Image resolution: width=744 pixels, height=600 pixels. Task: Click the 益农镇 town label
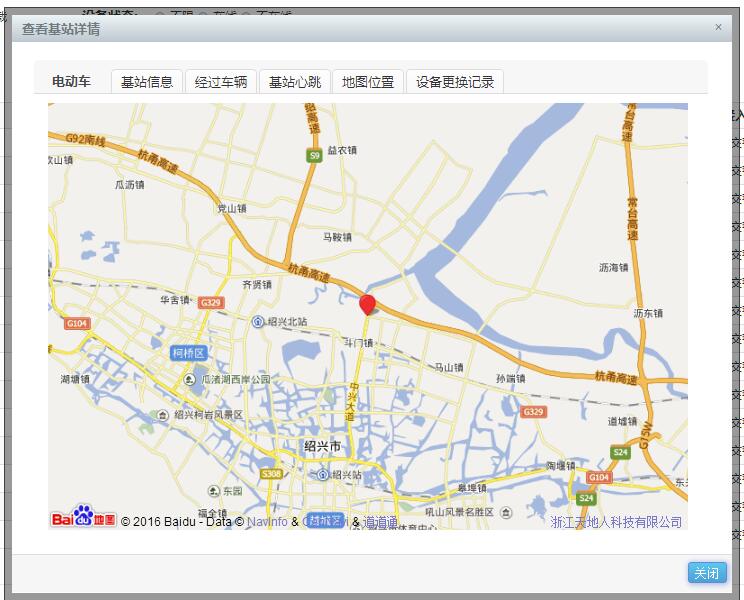coord(342,150)
